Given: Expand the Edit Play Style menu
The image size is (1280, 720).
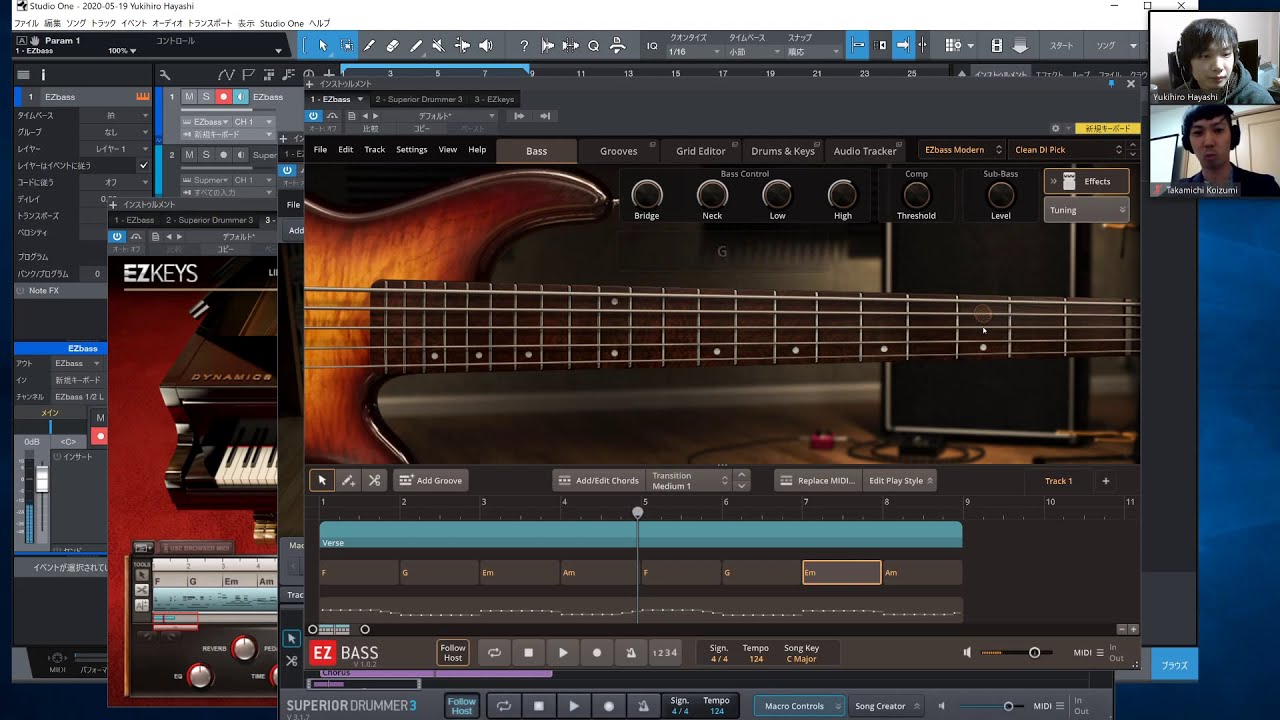Looking at the screenshot, I should 900,481.
